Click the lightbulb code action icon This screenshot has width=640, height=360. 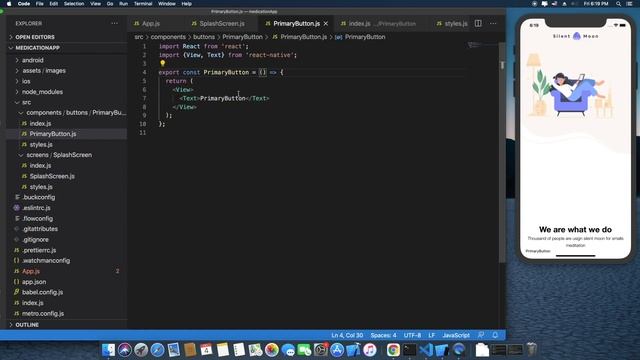coord(162,63)
